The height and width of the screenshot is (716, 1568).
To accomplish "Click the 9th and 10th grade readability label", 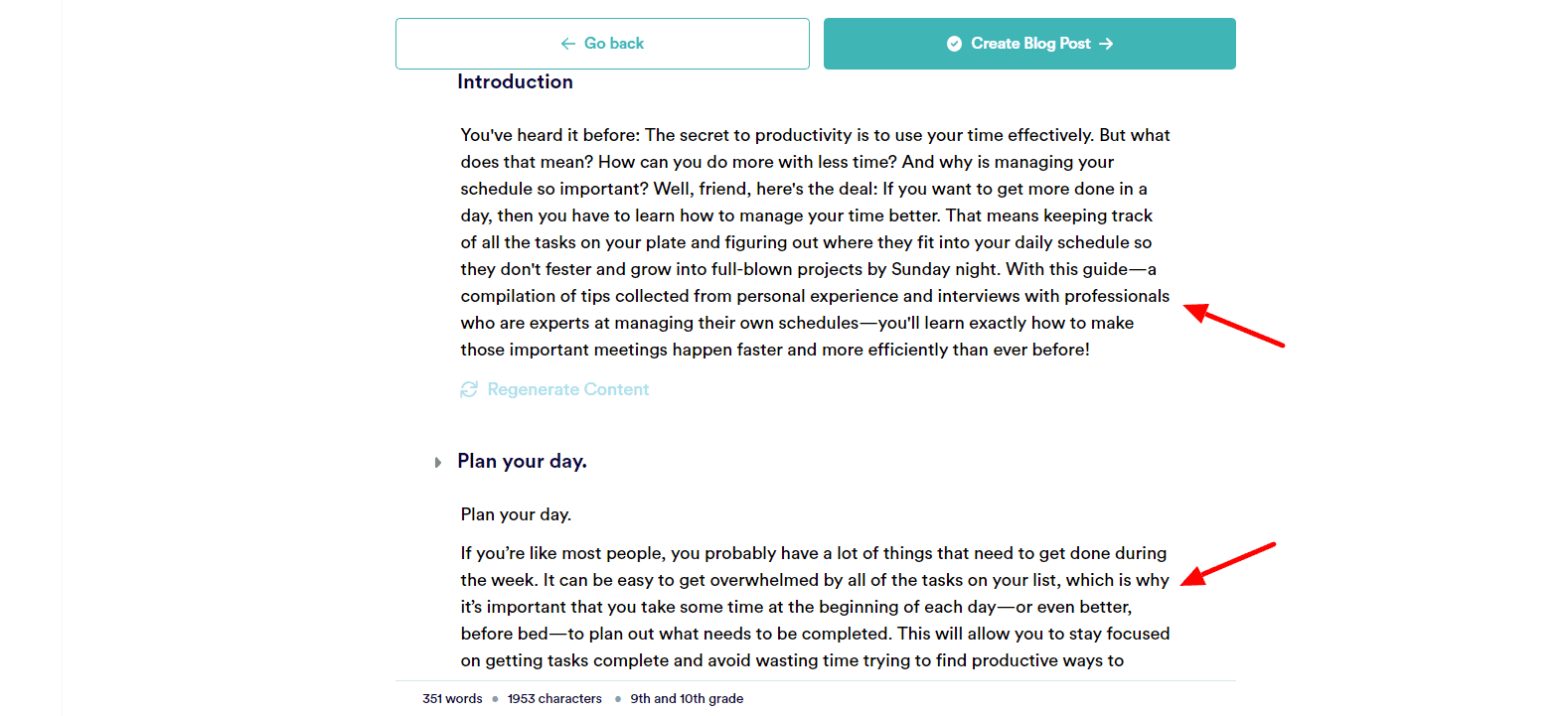I will click(687, 699).
